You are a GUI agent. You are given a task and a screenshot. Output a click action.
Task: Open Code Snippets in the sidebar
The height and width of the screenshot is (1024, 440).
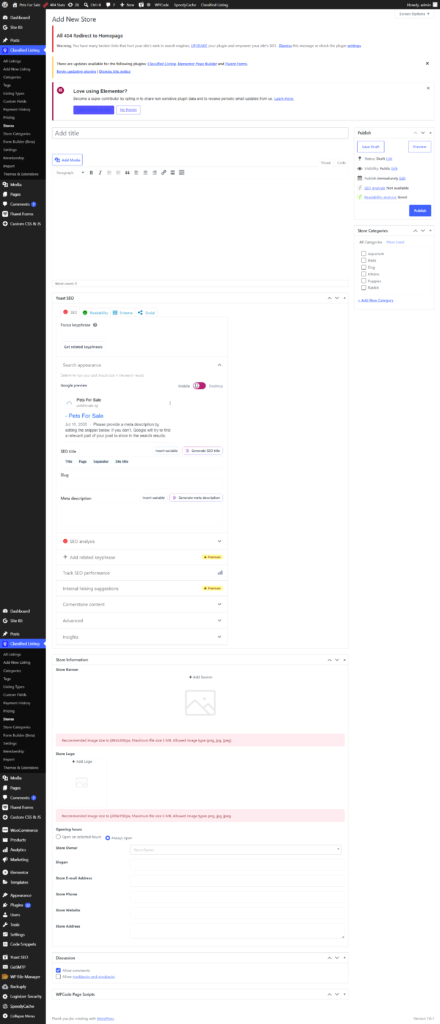(x=23, y=944)
